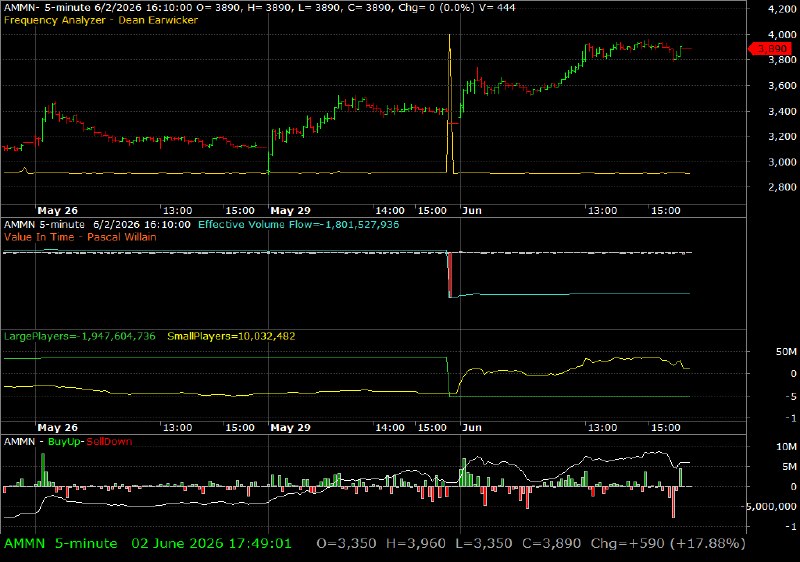Click the 4,000 price axis label
Image resolution: width=800 pixels, height=562 pixels.
(782, 35)
